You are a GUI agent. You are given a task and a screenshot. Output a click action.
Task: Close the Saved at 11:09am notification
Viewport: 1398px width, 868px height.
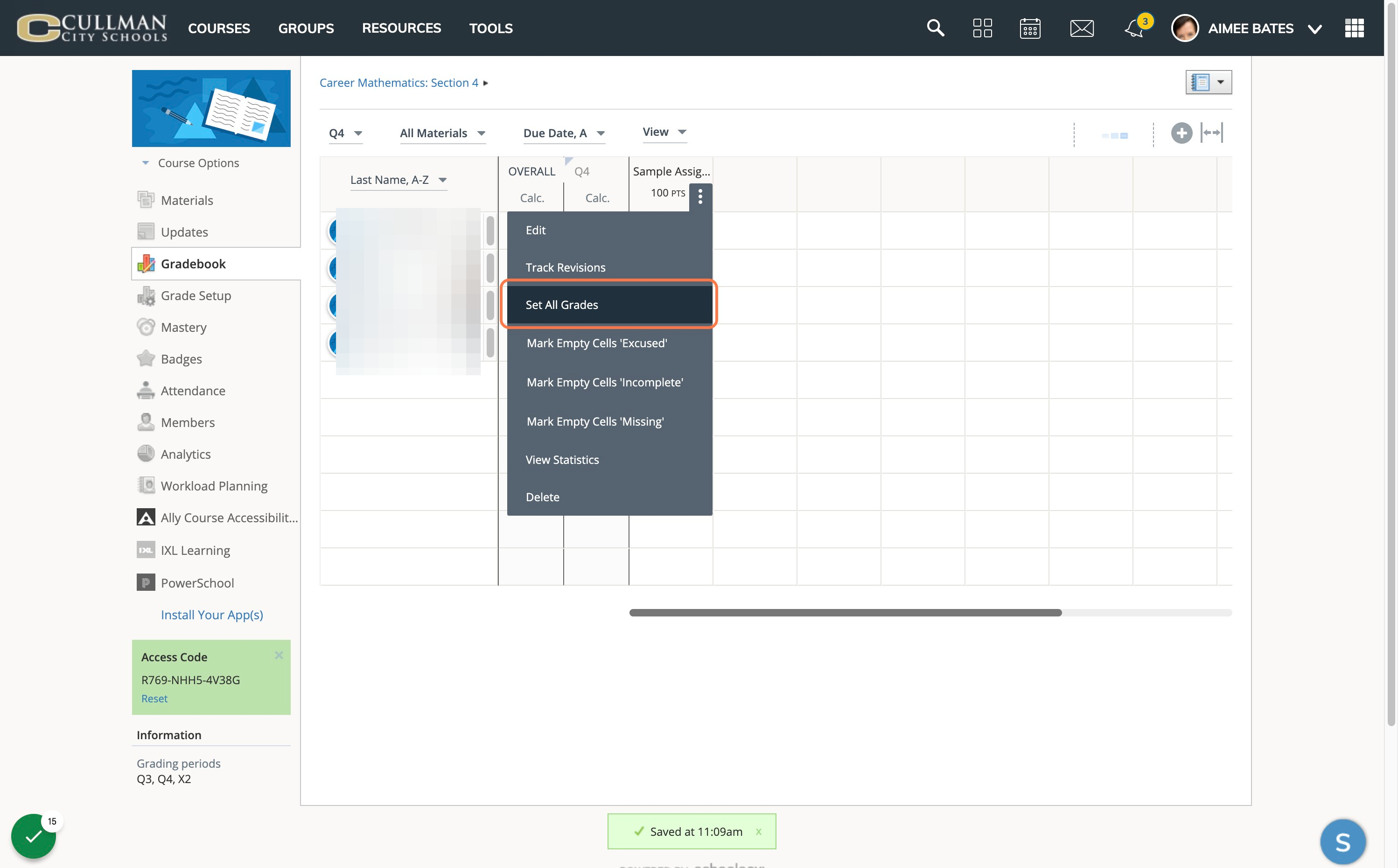(x=759, y=831)
